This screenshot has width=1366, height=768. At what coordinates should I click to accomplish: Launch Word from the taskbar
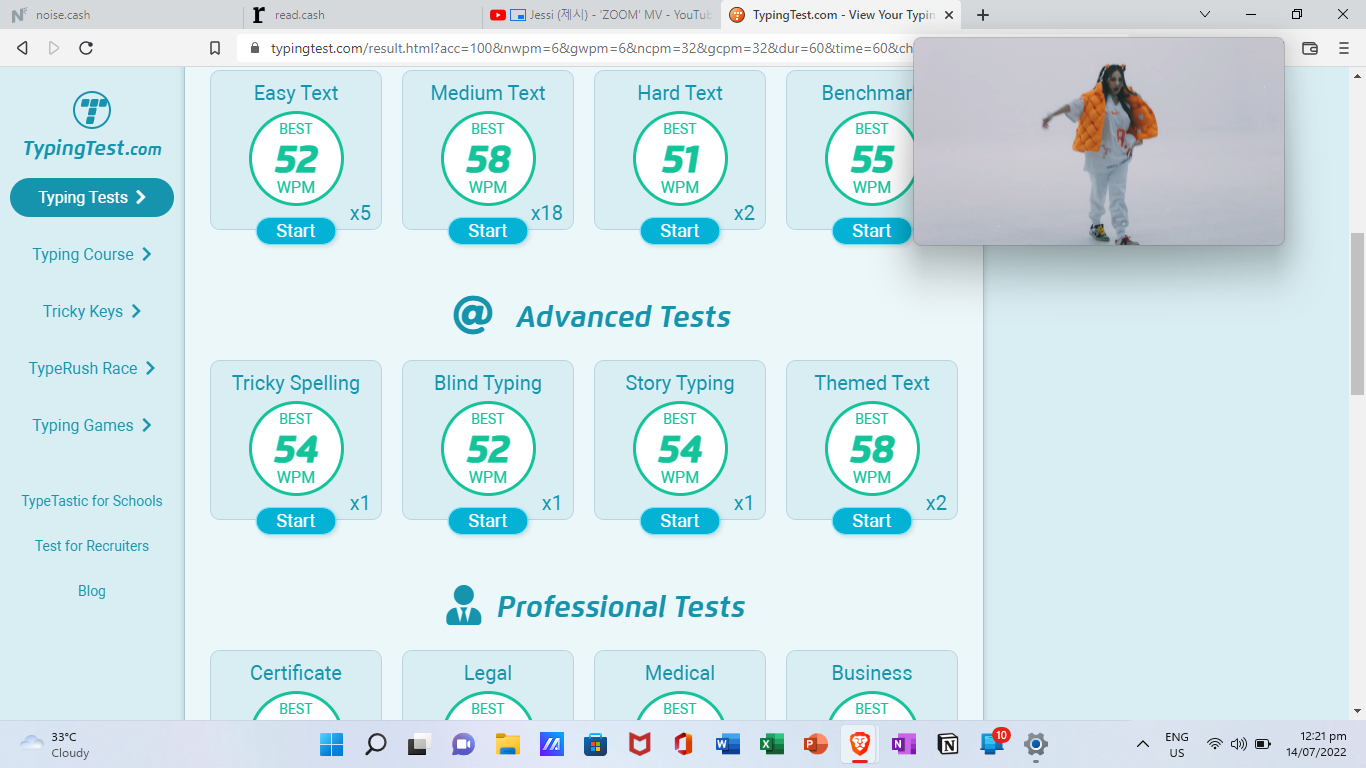(727, 744)
